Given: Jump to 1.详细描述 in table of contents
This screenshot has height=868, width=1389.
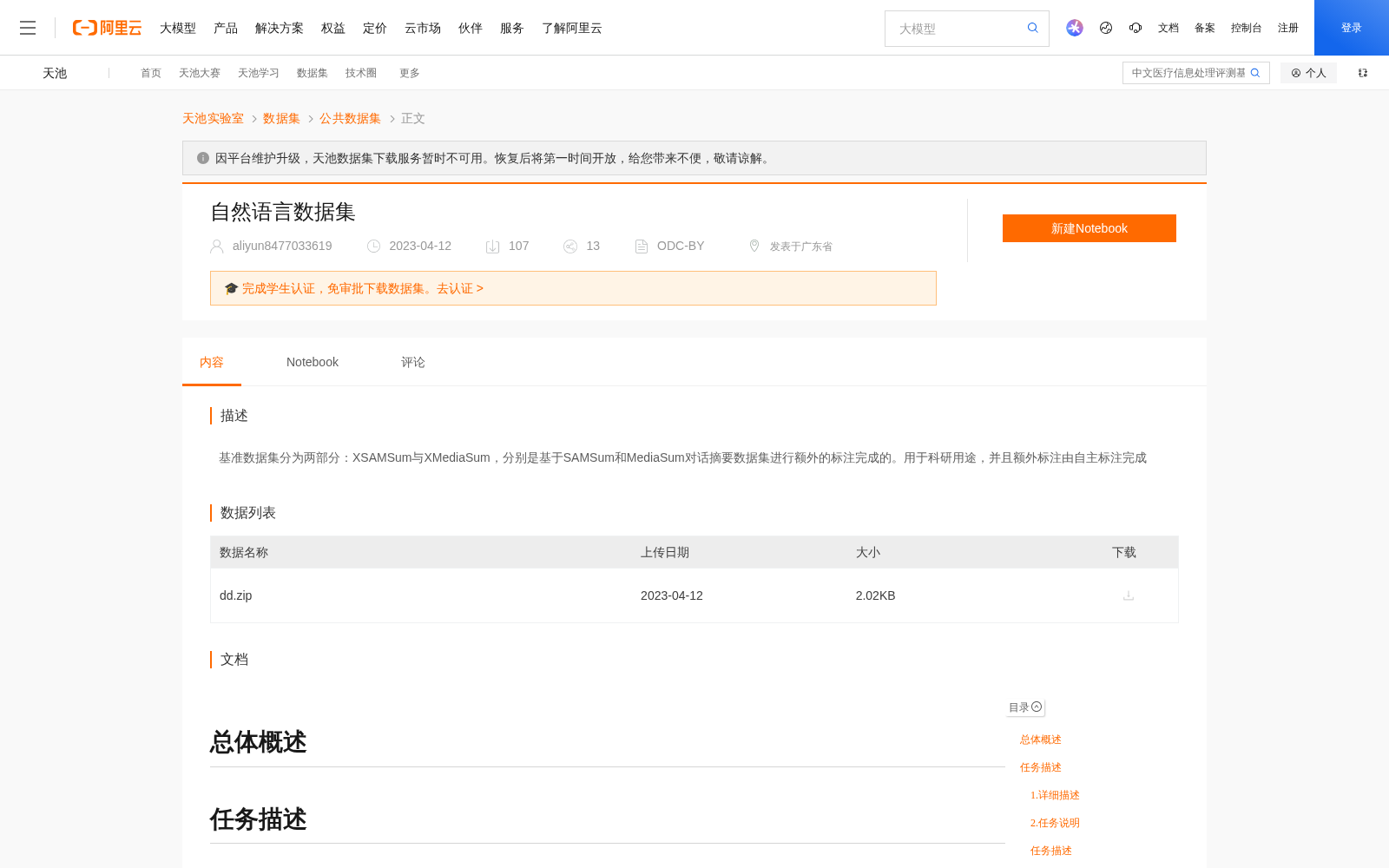Looking at the screenshot, I should coord(1055,795).
